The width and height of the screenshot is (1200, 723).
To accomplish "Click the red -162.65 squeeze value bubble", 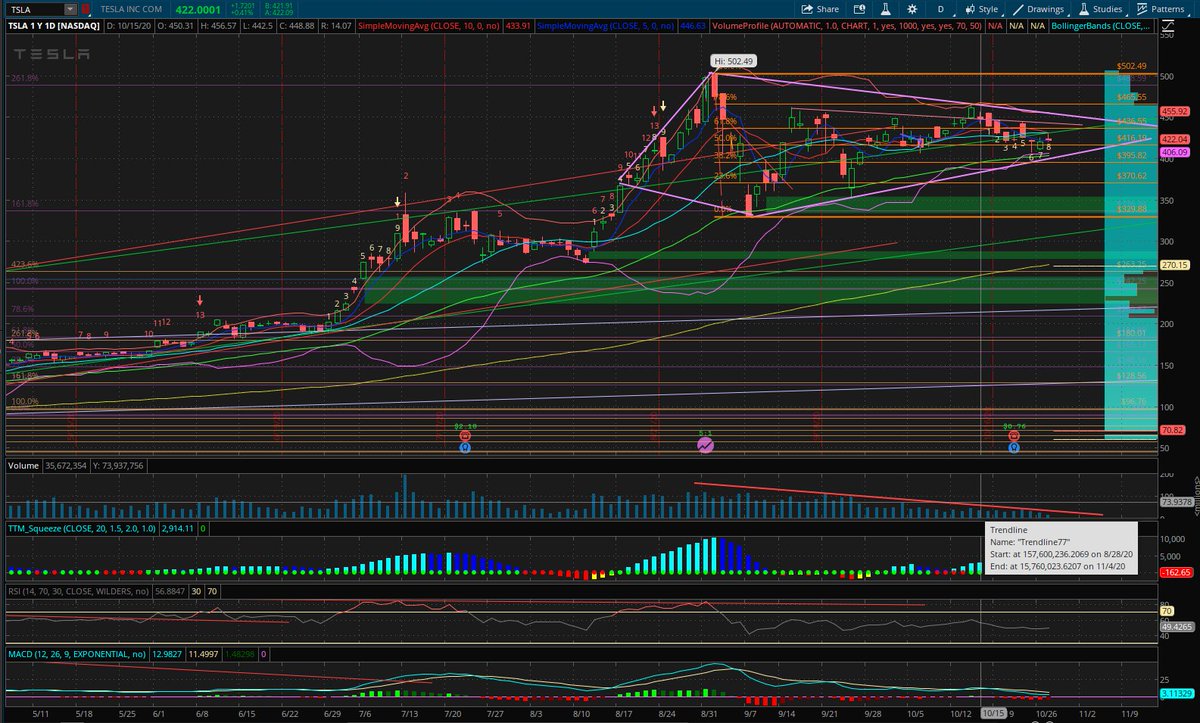I will pyautogui.click(x=1176, y=572).
